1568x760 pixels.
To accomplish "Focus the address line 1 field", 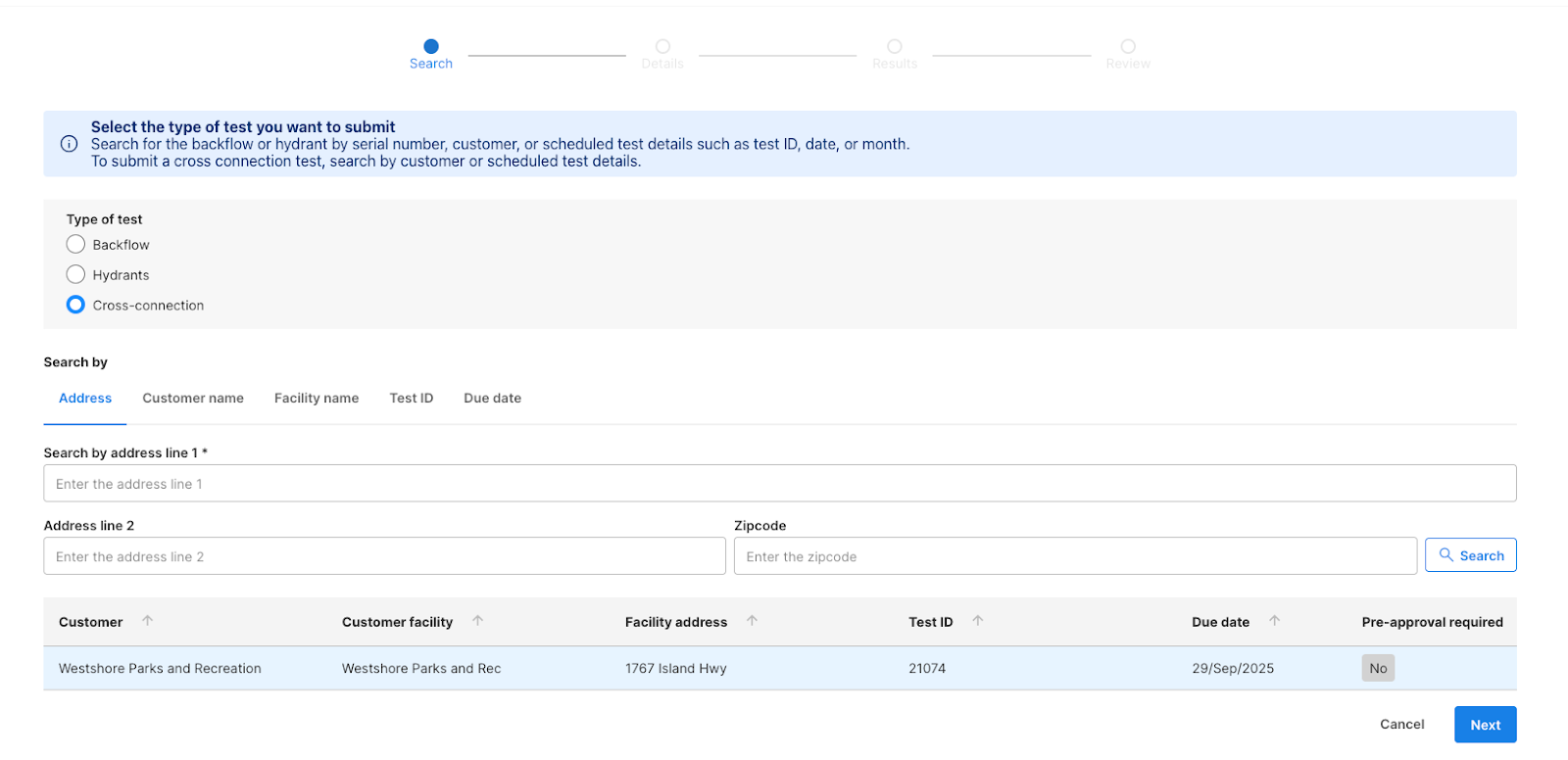I will click(779, 484).
